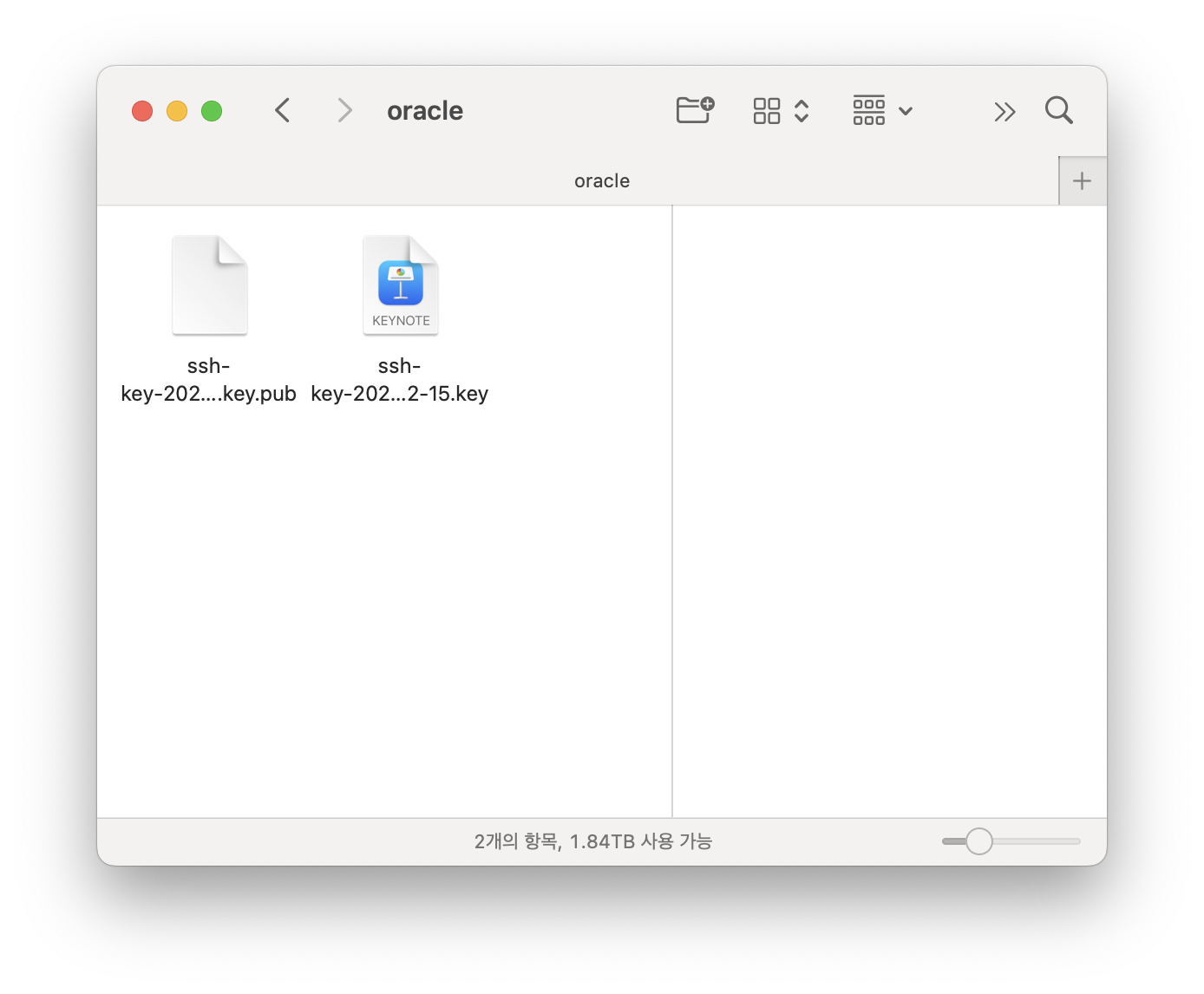Viewport: 1204px width, 994px height.
Task: Click the status bar text showing 1.84TB available
Action: tap(593, 841)
